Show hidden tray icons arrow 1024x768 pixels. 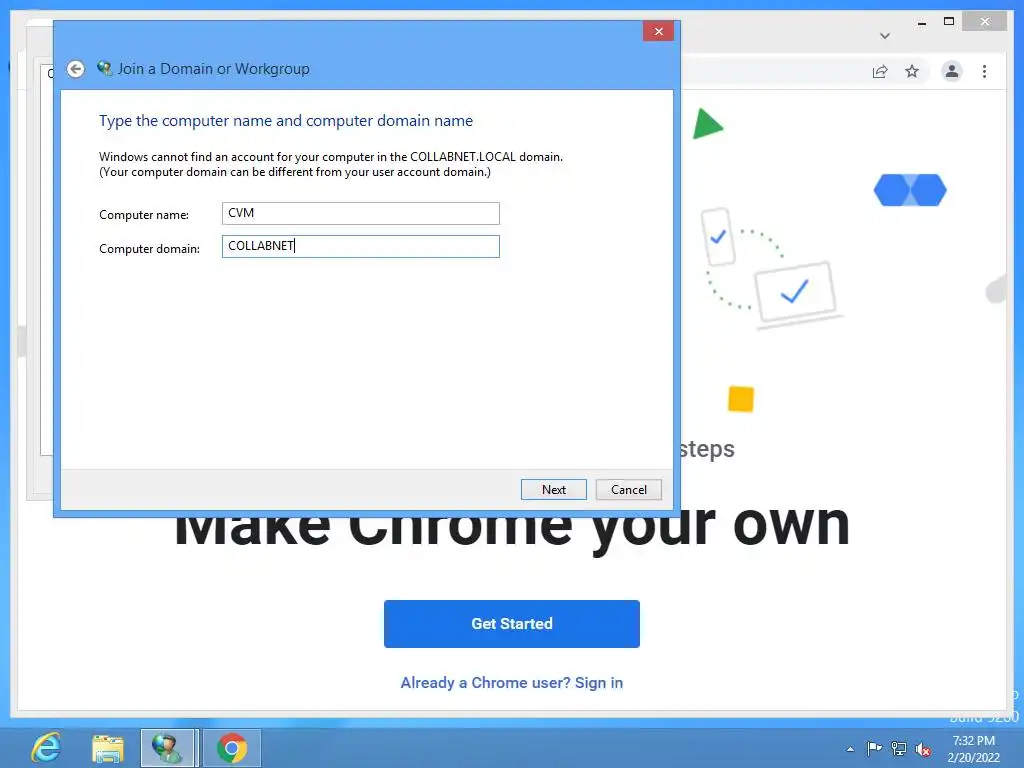pyautogui.click(x=850, y=749)
